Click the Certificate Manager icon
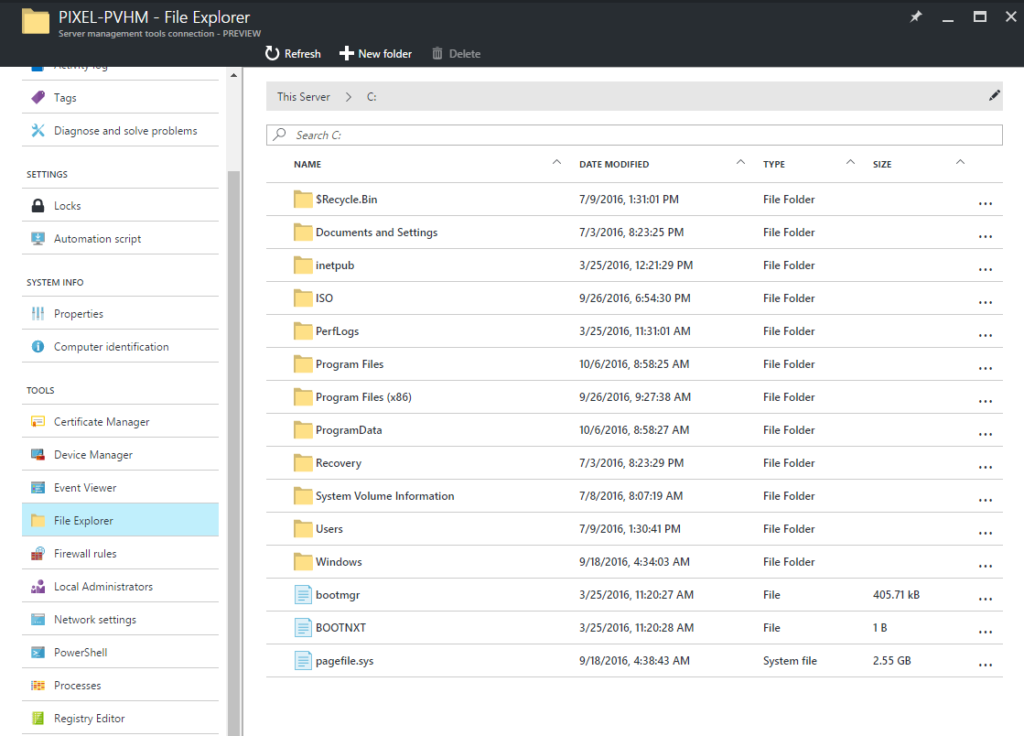Image resolution: width=1024 pixels, height=736 pixels. coord(38,422)
